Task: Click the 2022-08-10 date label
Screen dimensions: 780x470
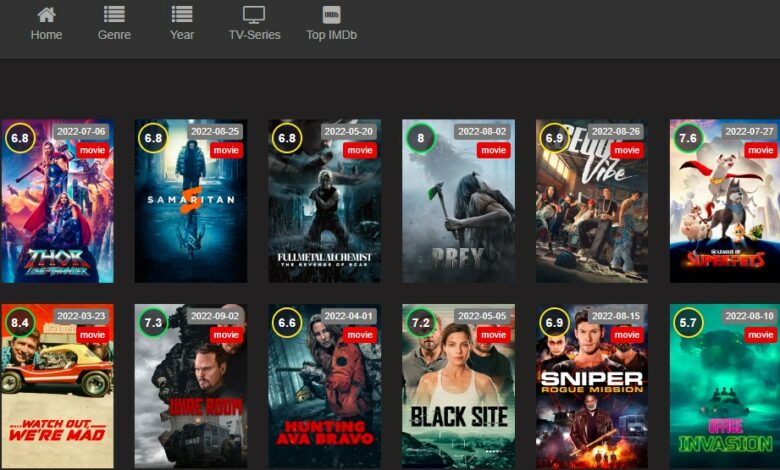Action: (749, 316)
